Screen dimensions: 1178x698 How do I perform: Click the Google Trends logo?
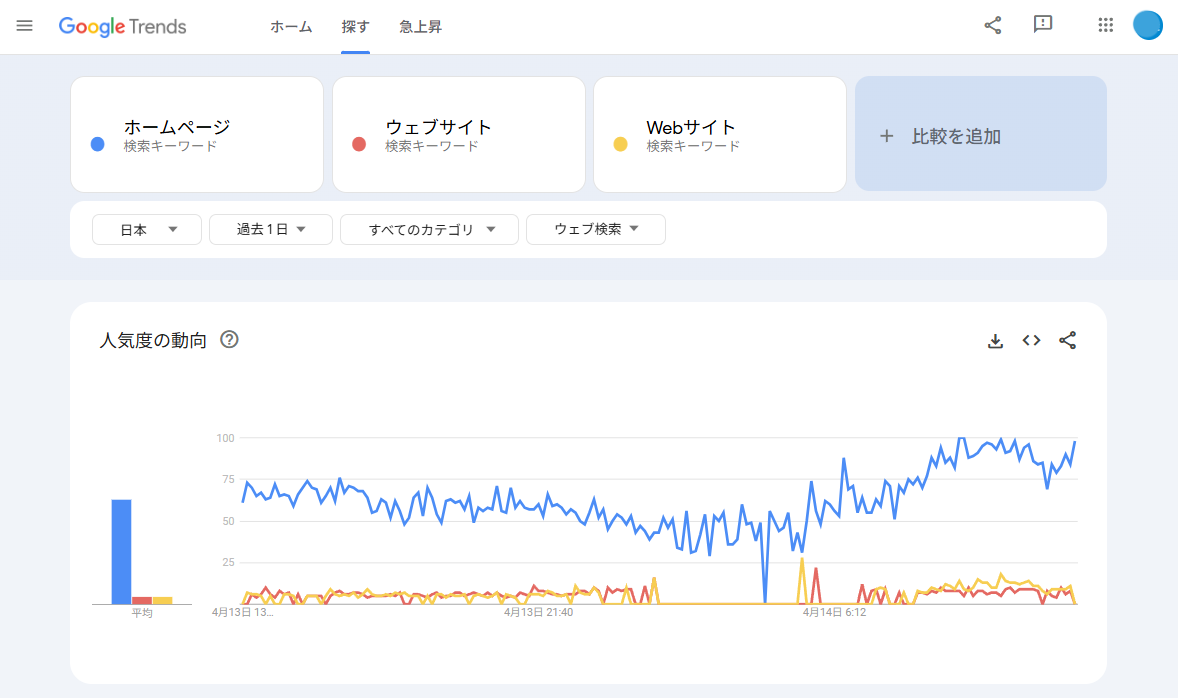pos(122,26)
